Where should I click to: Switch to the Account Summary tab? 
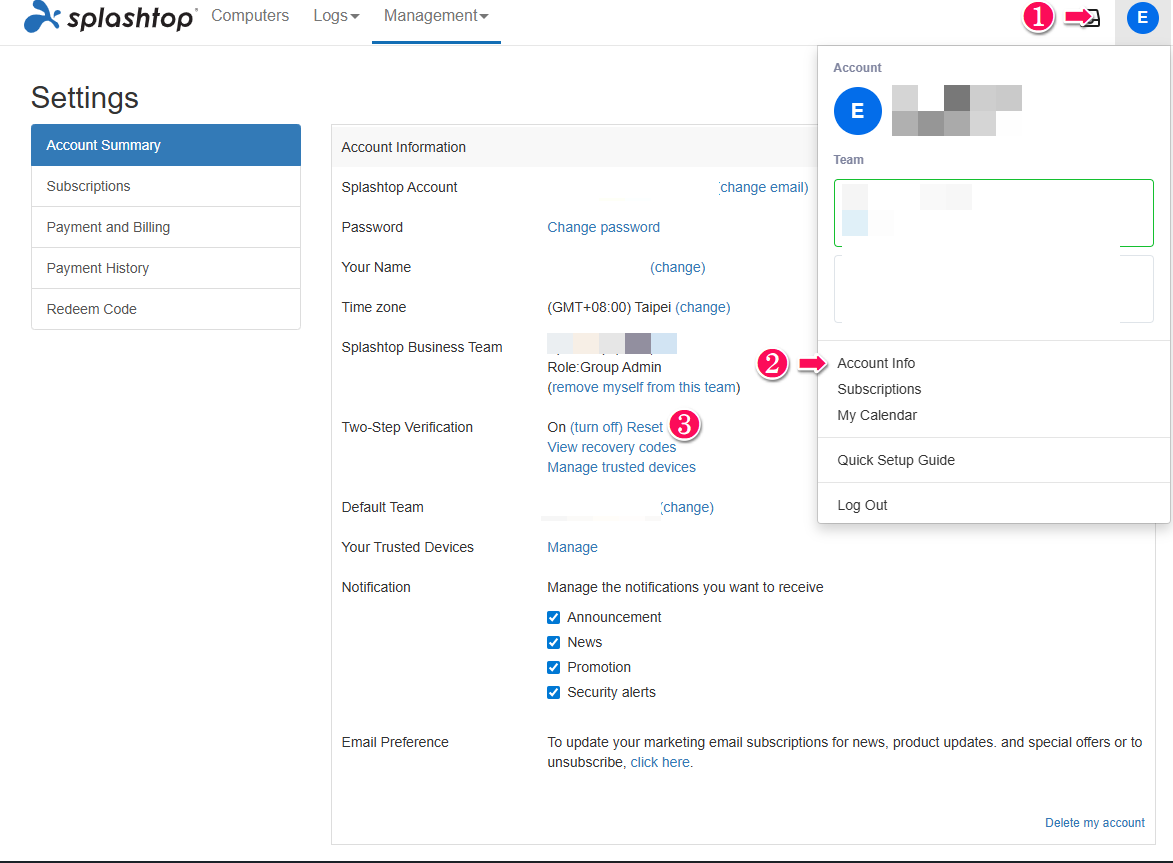coord(102,144)
